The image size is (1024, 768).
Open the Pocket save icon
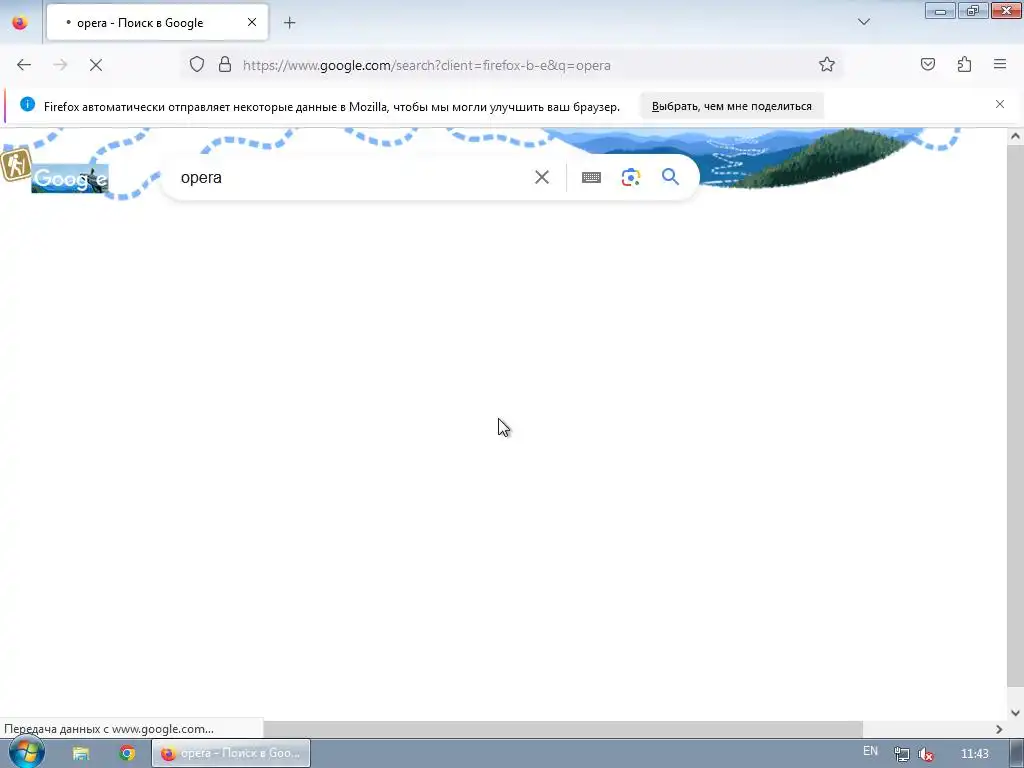click(x=928, y=64)
